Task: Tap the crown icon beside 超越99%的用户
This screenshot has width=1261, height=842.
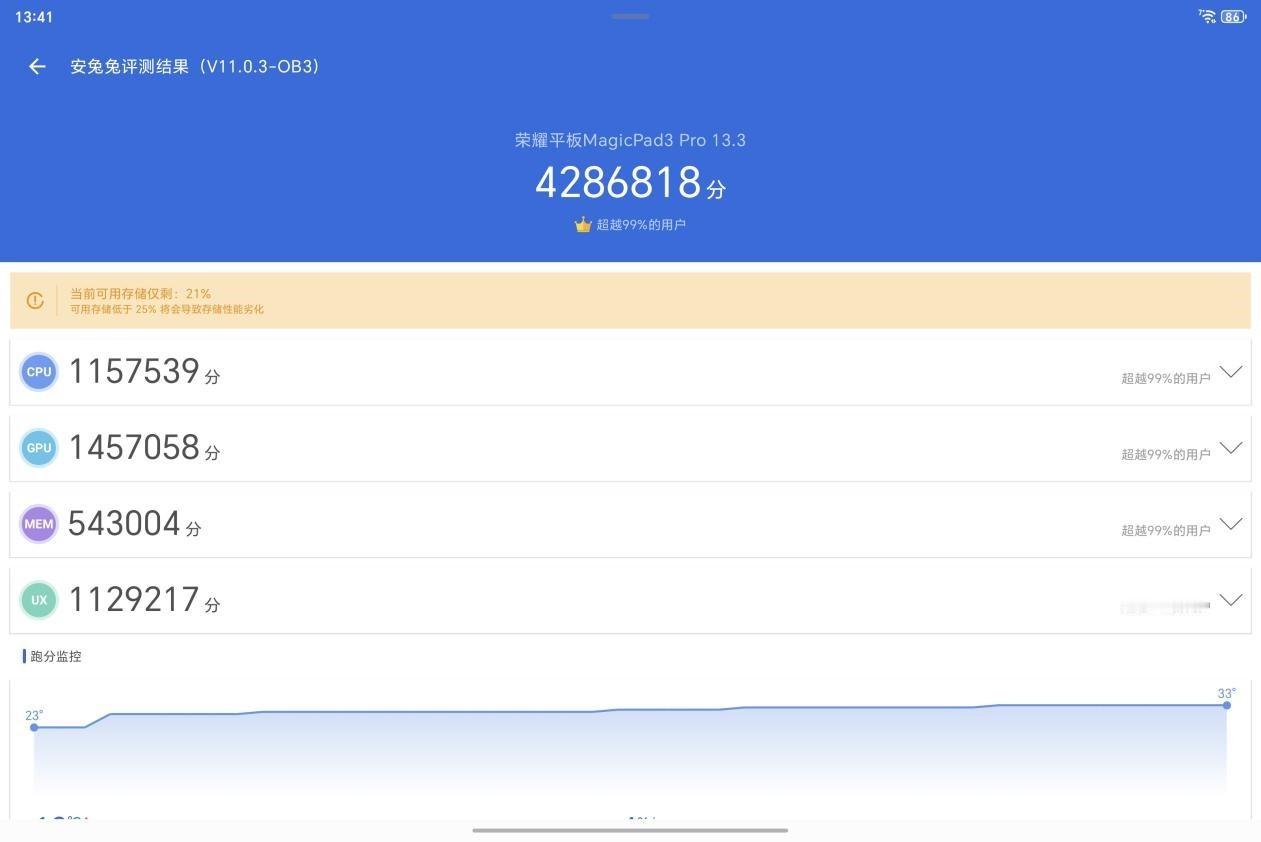Action: point(583,224)
